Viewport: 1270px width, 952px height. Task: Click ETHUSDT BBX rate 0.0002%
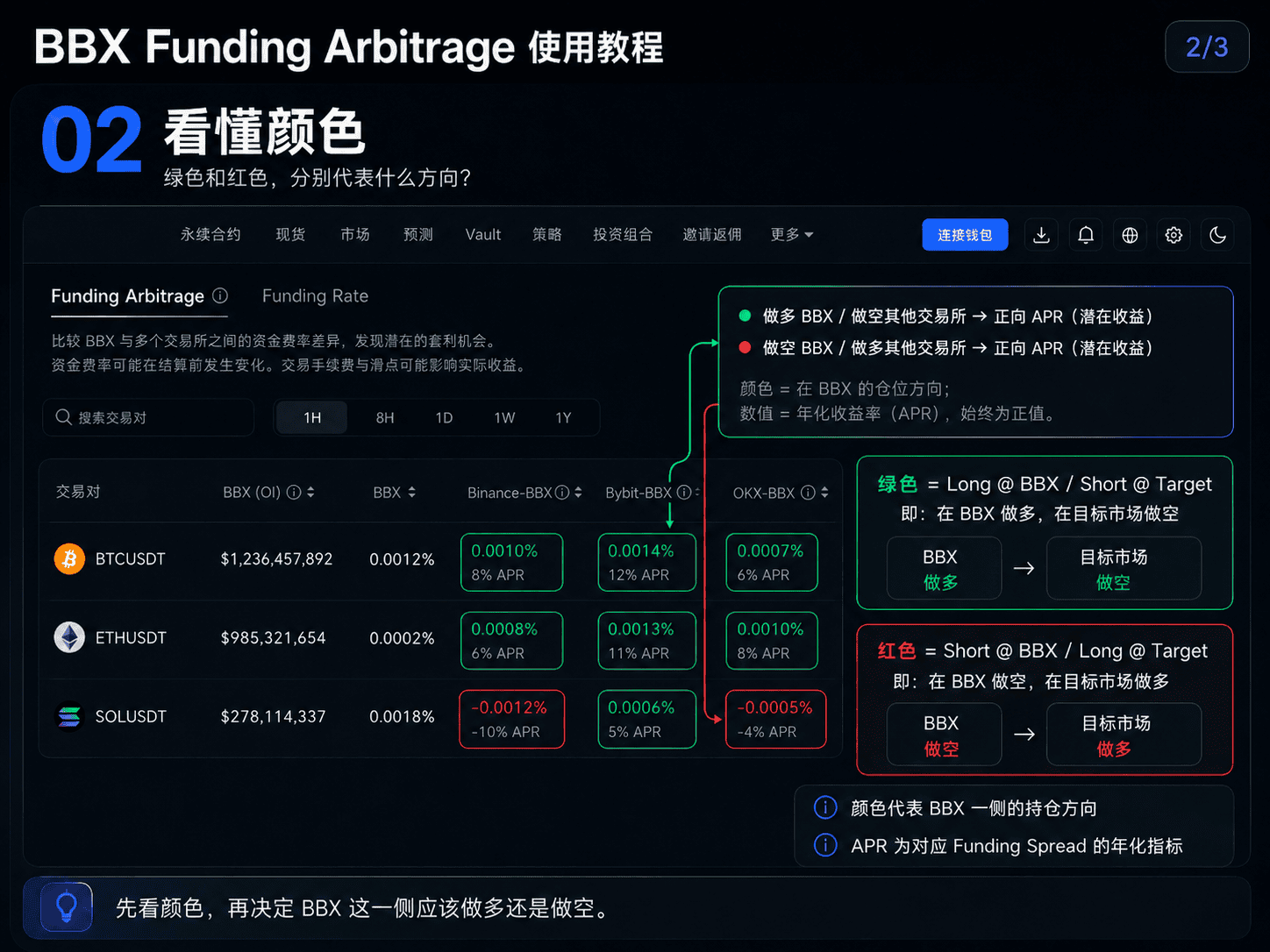coord(402,637)
